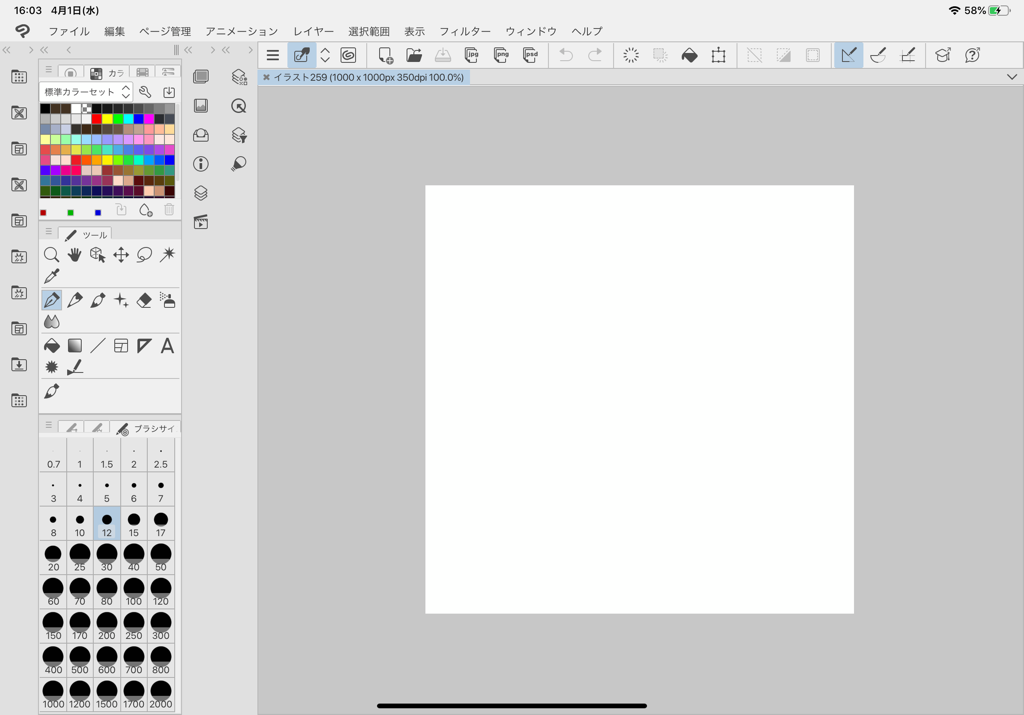Click the Undo arrow
Viewport: 1024px width, 715px height.
pos(566,56)
